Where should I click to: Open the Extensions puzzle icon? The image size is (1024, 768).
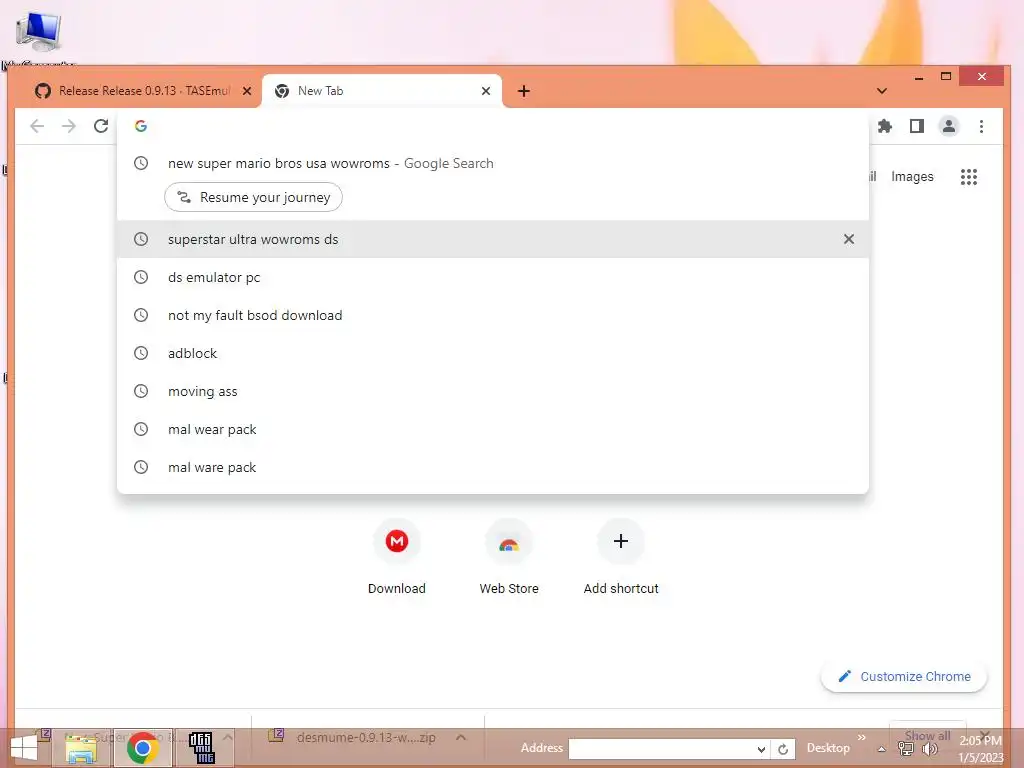(x=885, y=126)
